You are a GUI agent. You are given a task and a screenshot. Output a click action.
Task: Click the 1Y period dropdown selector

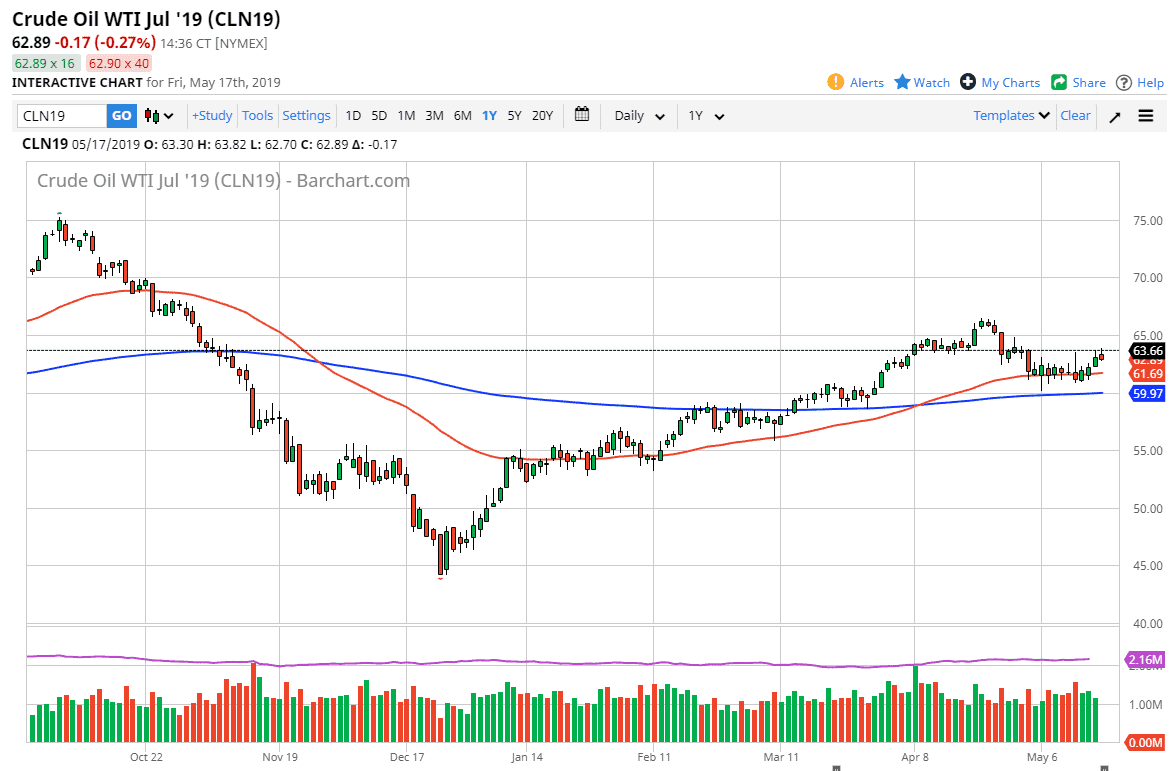coord(705,116)
